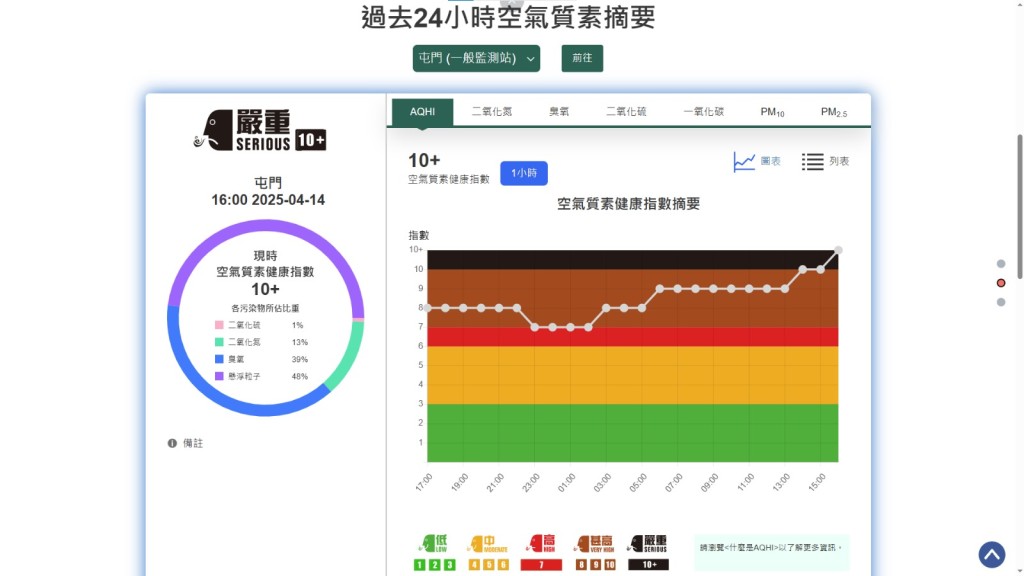Select the middle page indicator dot
1024x576 pixels.
click(x=1001, y=283)
